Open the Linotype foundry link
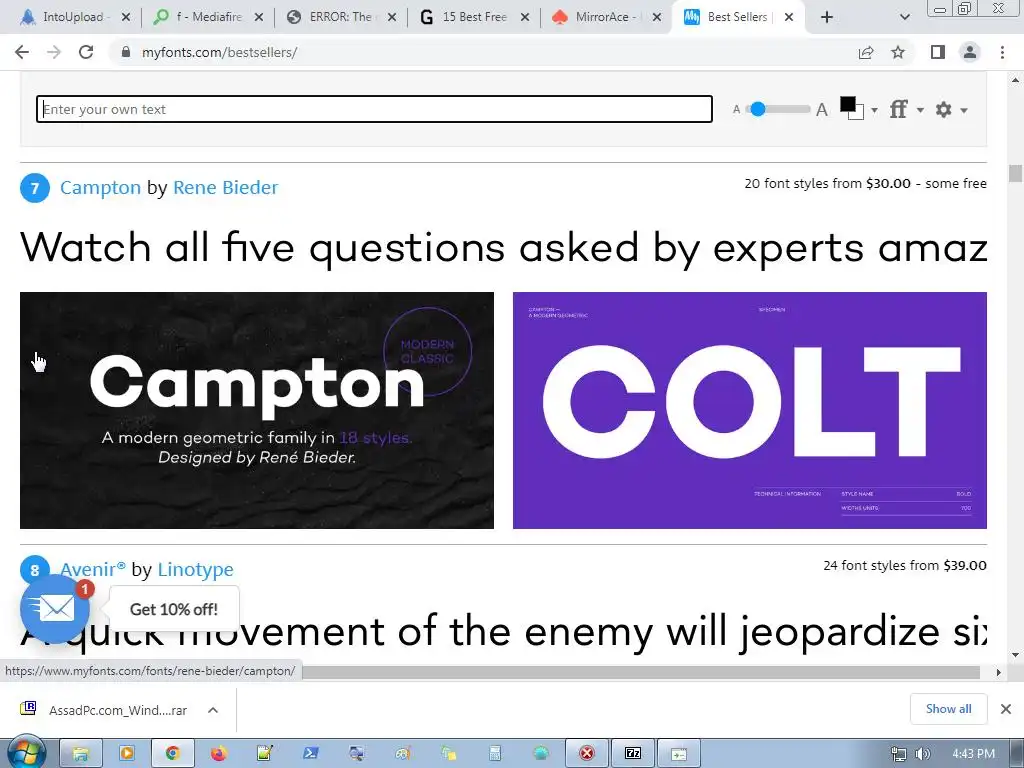Image resolution: width=1024 pixels, height=768 pixels. coord(195,569)
